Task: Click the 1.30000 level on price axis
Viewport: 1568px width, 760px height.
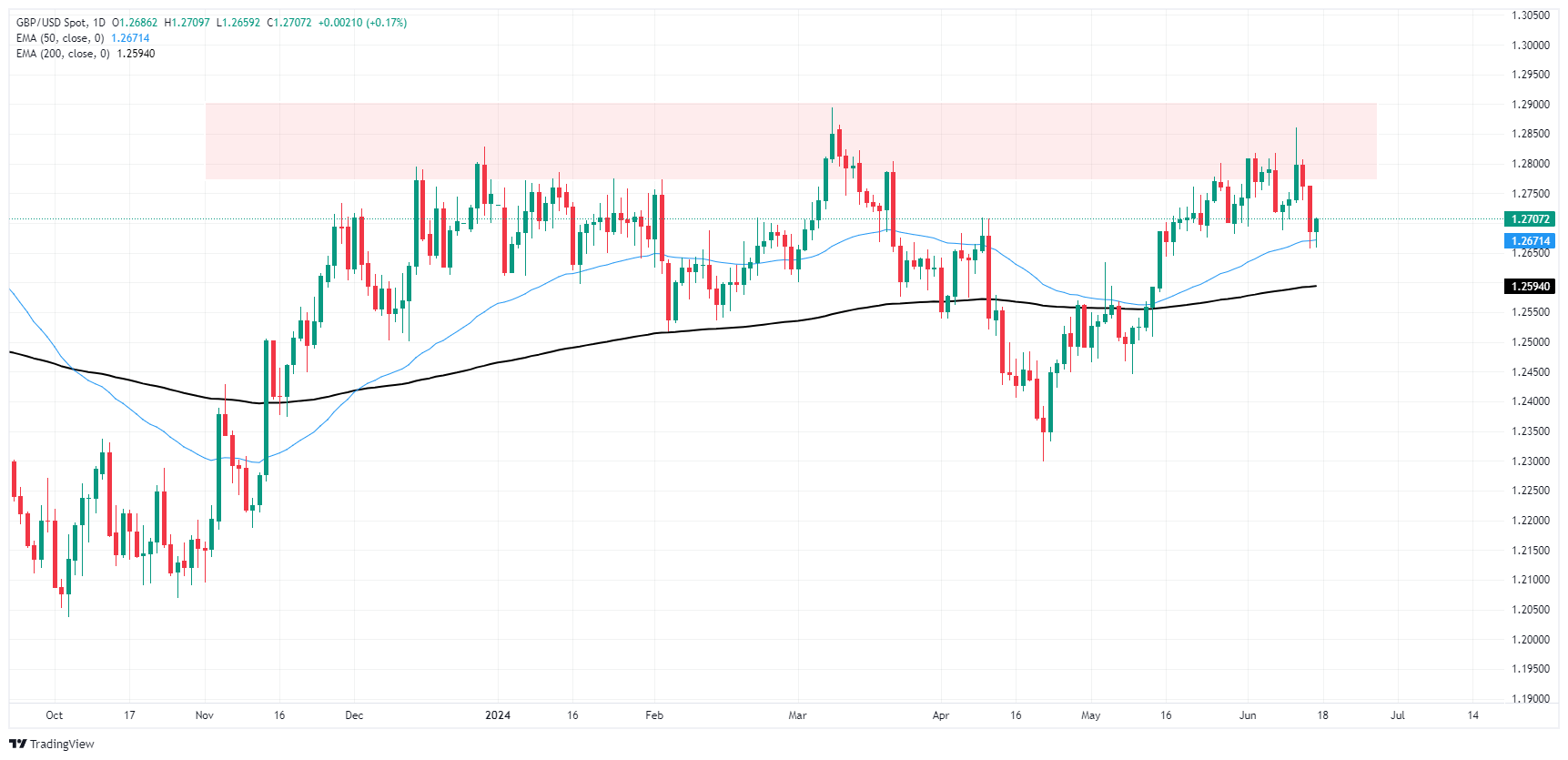Action: pos(1530,46)
